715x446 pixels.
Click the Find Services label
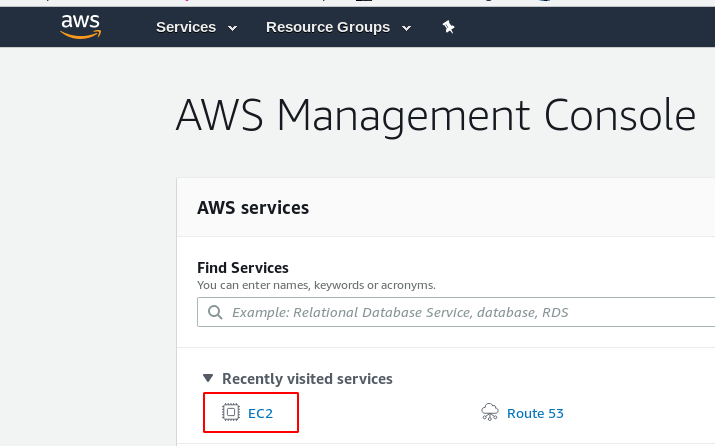[243, 268]
